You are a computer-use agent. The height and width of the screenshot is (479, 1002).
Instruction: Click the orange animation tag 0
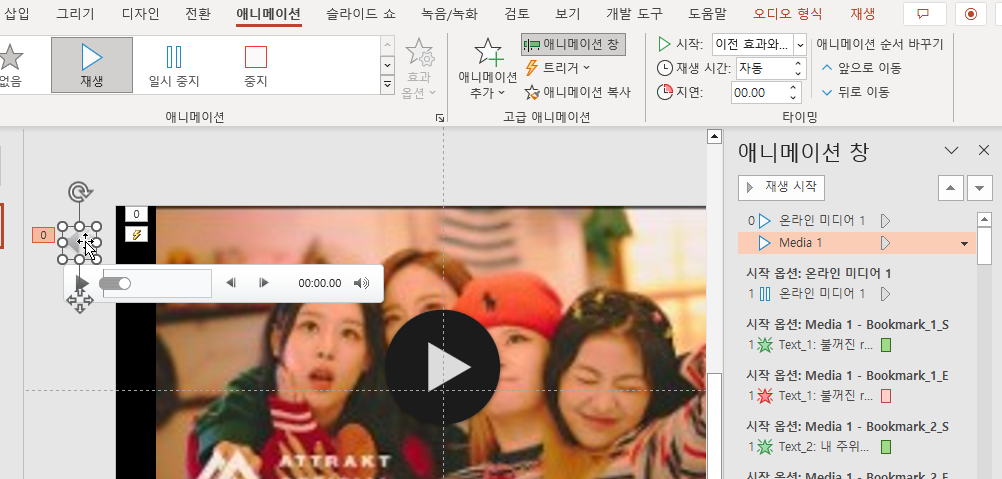[43, 235]
